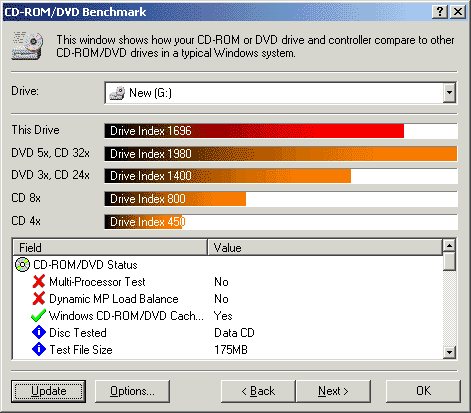Image resolution: width=471 pixels, height=413 pixels.
Task: Click the Update button
Action: pyautogui.click(x=48, y=391)
